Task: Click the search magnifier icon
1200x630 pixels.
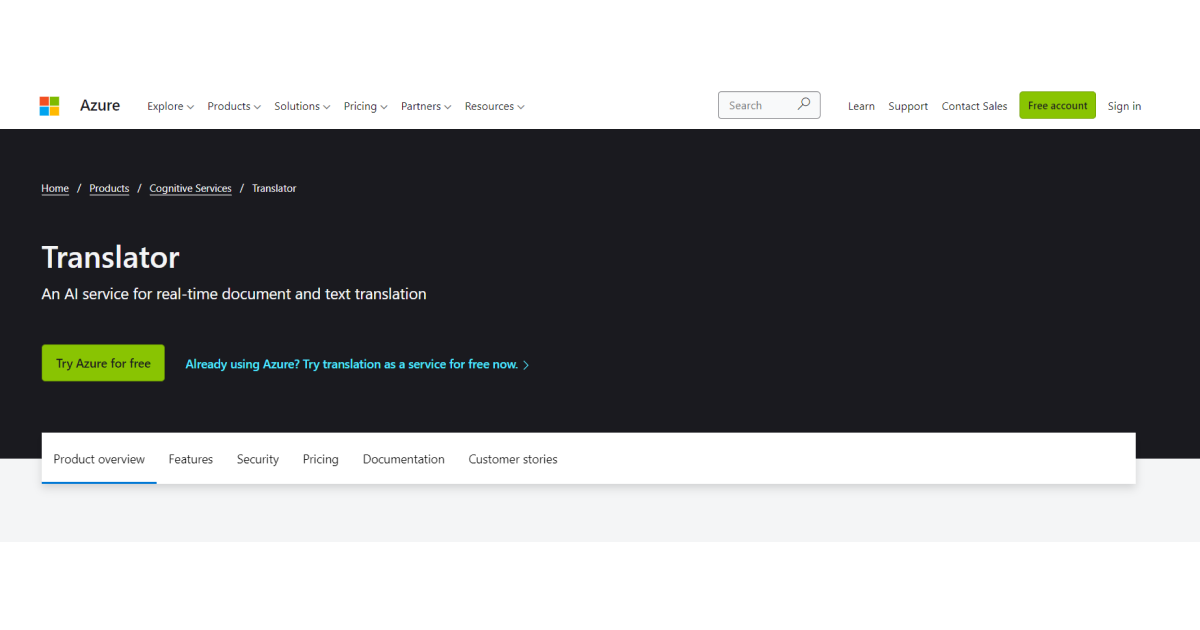Action: (804, 104)
